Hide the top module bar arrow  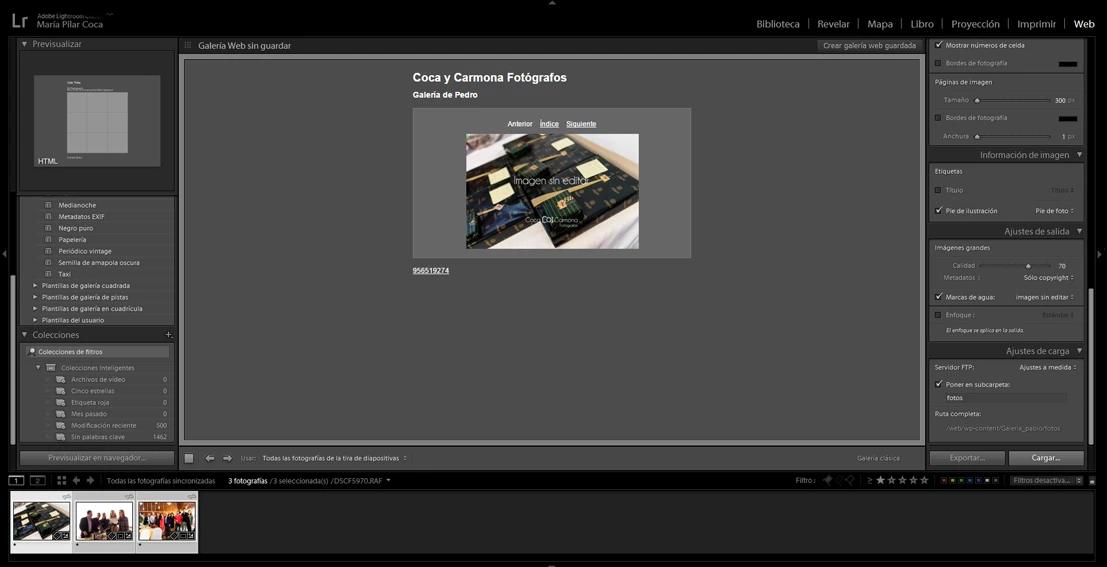(x=552, y=3)
